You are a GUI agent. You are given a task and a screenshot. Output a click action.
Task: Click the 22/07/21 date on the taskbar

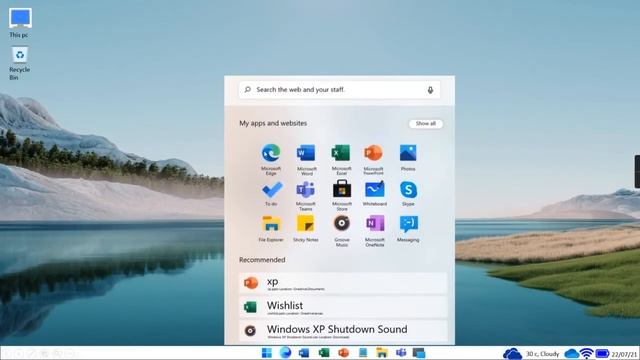pyautogui.click(x=624, y=354)
